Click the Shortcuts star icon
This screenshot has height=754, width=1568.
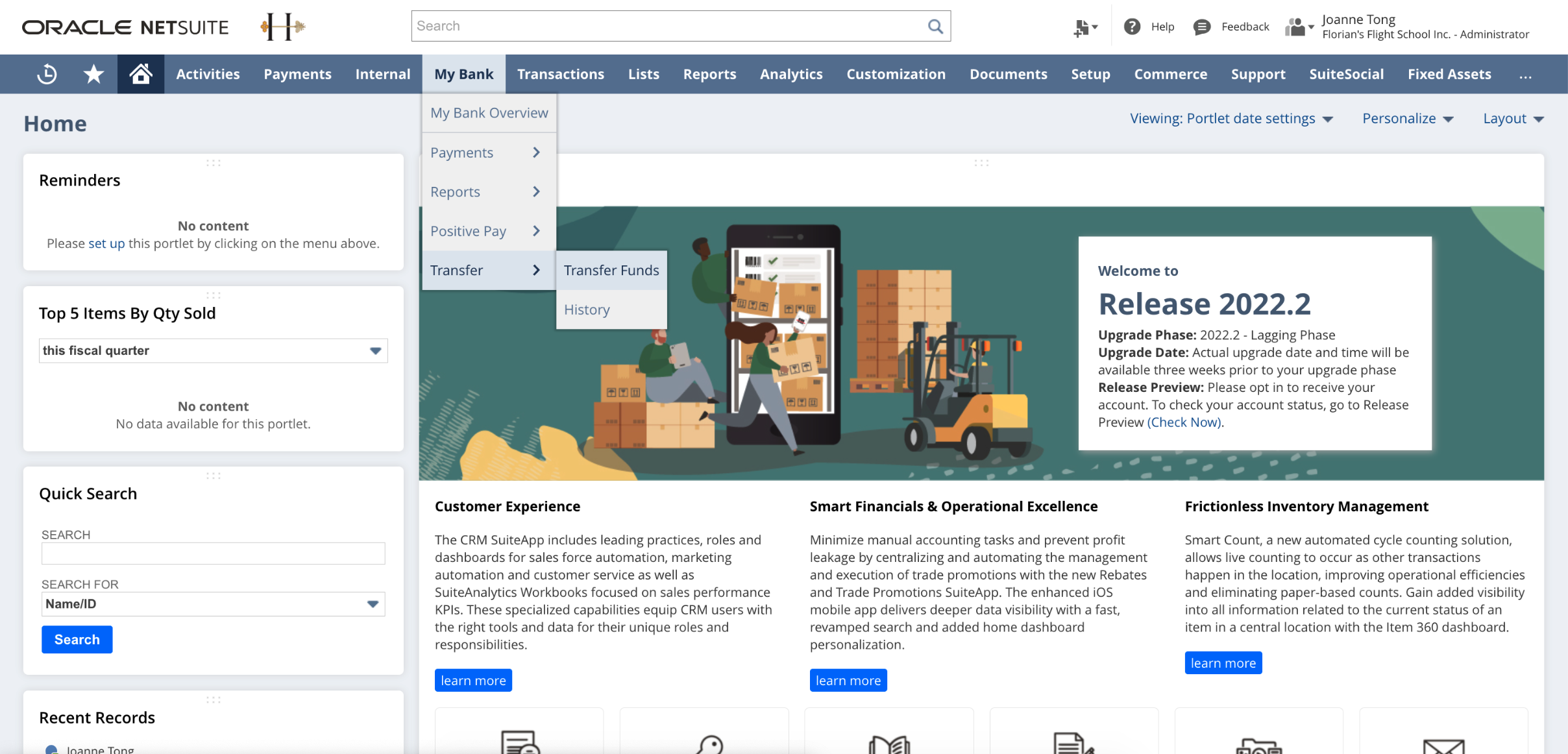point(93,74)
